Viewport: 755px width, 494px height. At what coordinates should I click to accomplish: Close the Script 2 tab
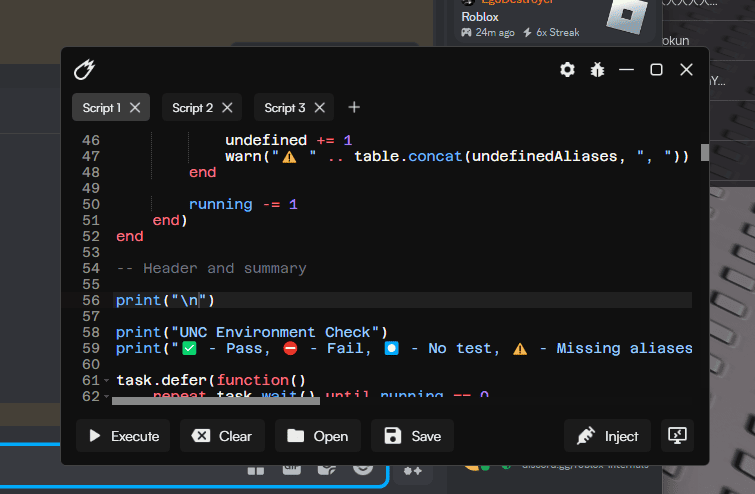[227, 107]
